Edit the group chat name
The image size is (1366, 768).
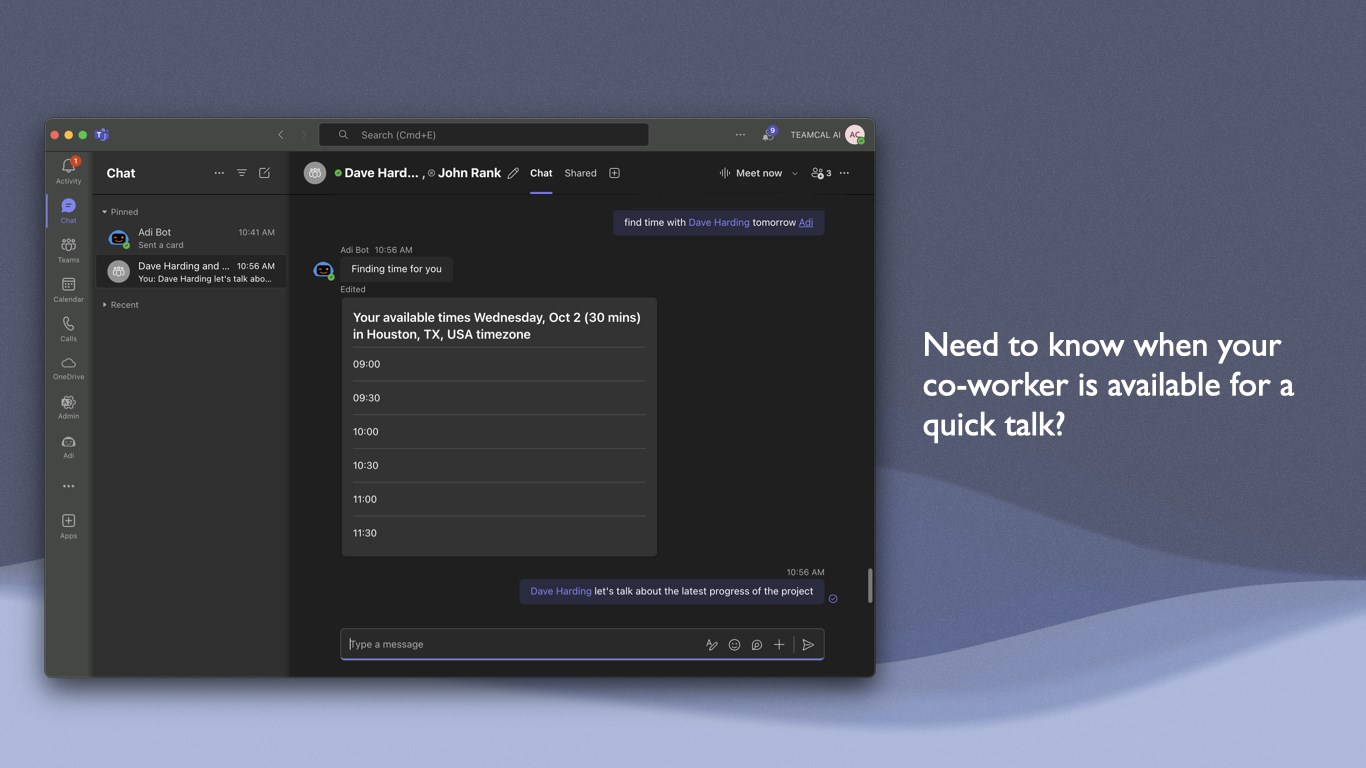pos(513,173)
